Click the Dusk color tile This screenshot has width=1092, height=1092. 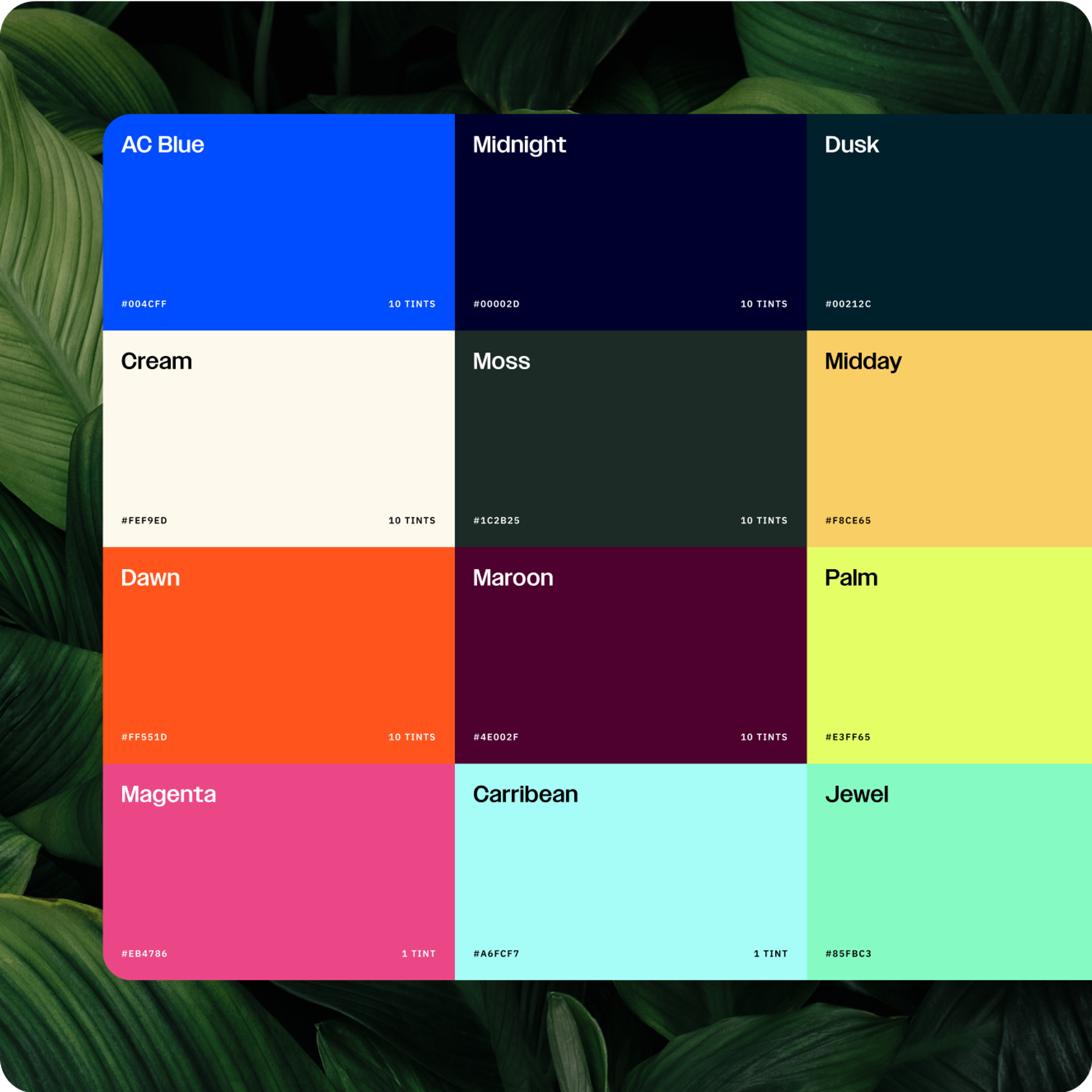[949, 222]
